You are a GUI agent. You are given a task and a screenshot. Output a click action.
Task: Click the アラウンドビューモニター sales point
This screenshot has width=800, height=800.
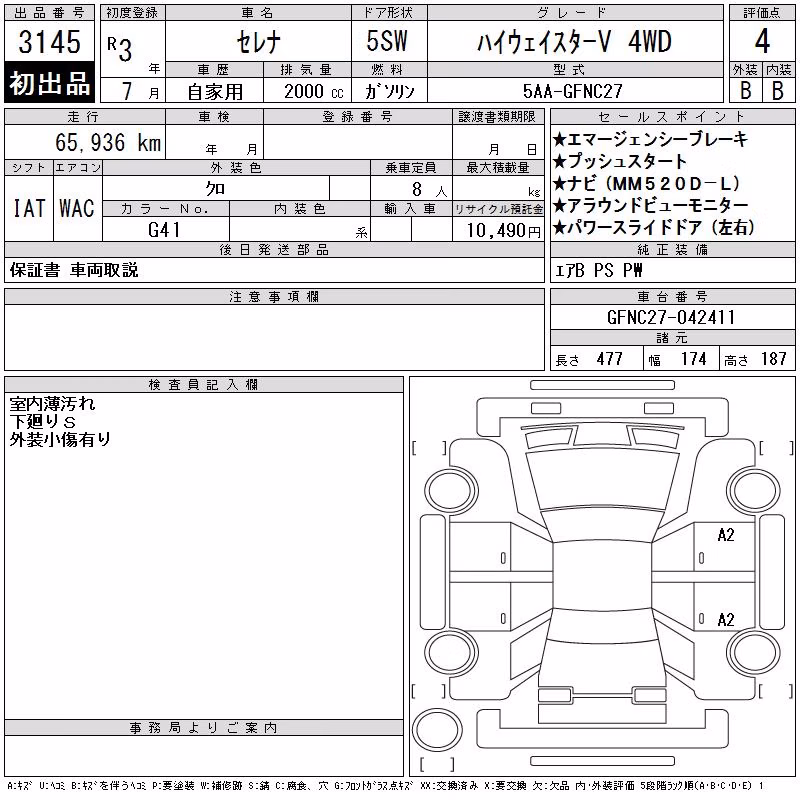coord(650,206)
